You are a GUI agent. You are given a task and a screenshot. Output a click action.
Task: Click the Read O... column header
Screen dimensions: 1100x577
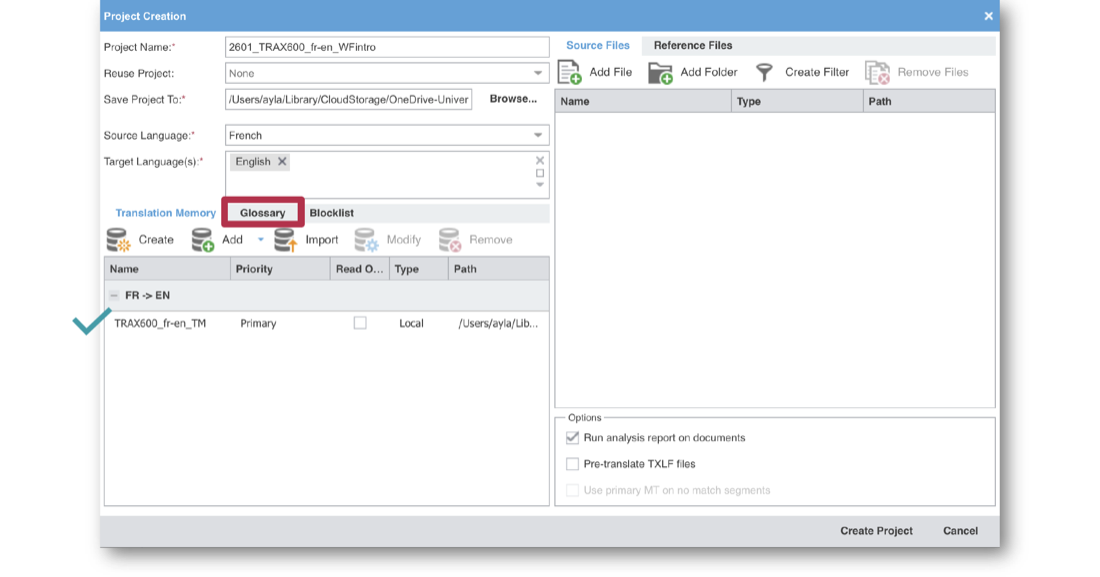pos(359,269)
